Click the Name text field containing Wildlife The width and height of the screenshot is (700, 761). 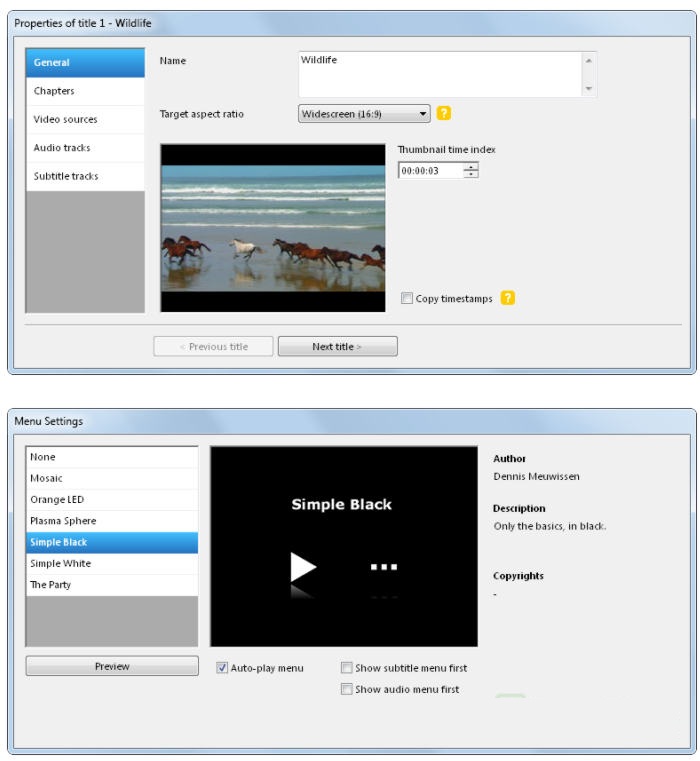[x=440, y=74]
